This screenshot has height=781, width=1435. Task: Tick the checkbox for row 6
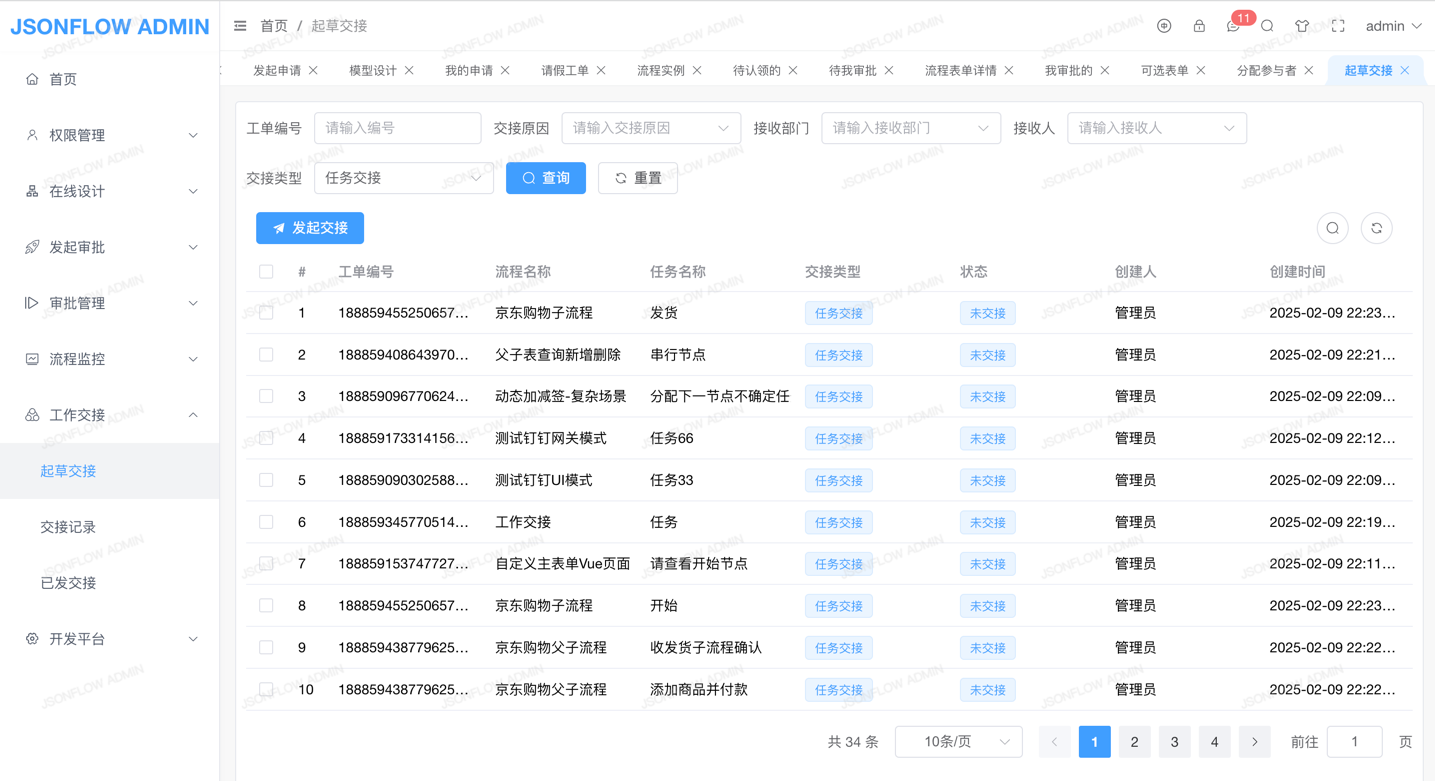point(266,522)
